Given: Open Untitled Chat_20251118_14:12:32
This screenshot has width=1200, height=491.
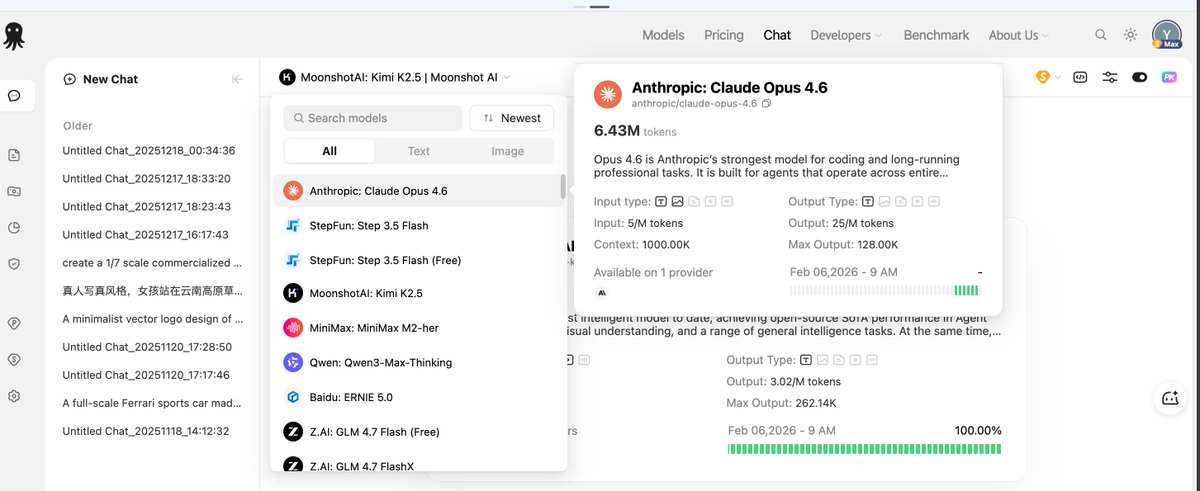Looking at the screenshot, I should (x=146, y=431).
